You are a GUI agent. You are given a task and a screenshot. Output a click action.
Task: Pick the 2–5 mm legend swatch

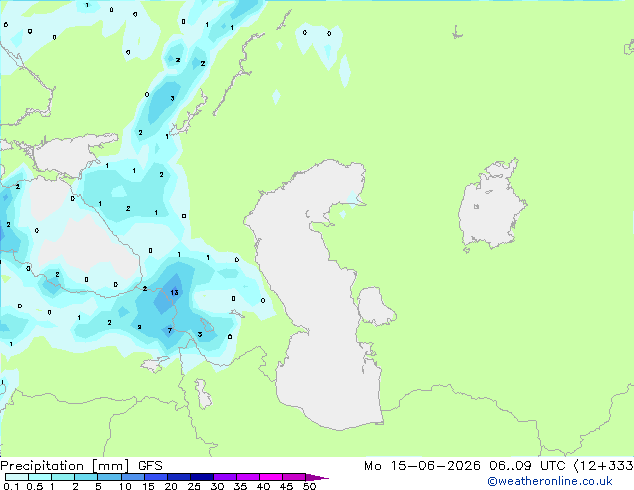pyautogui.click(x=86, y=477)
